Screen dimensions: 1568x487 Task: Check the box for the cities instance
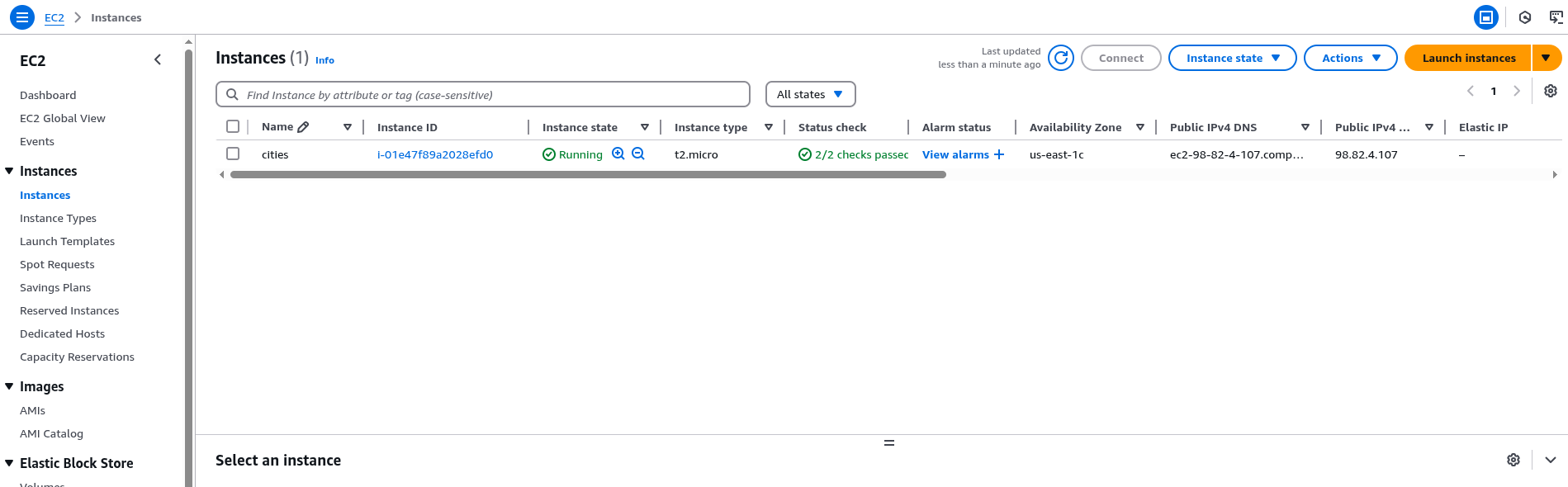tap(233, 154)
